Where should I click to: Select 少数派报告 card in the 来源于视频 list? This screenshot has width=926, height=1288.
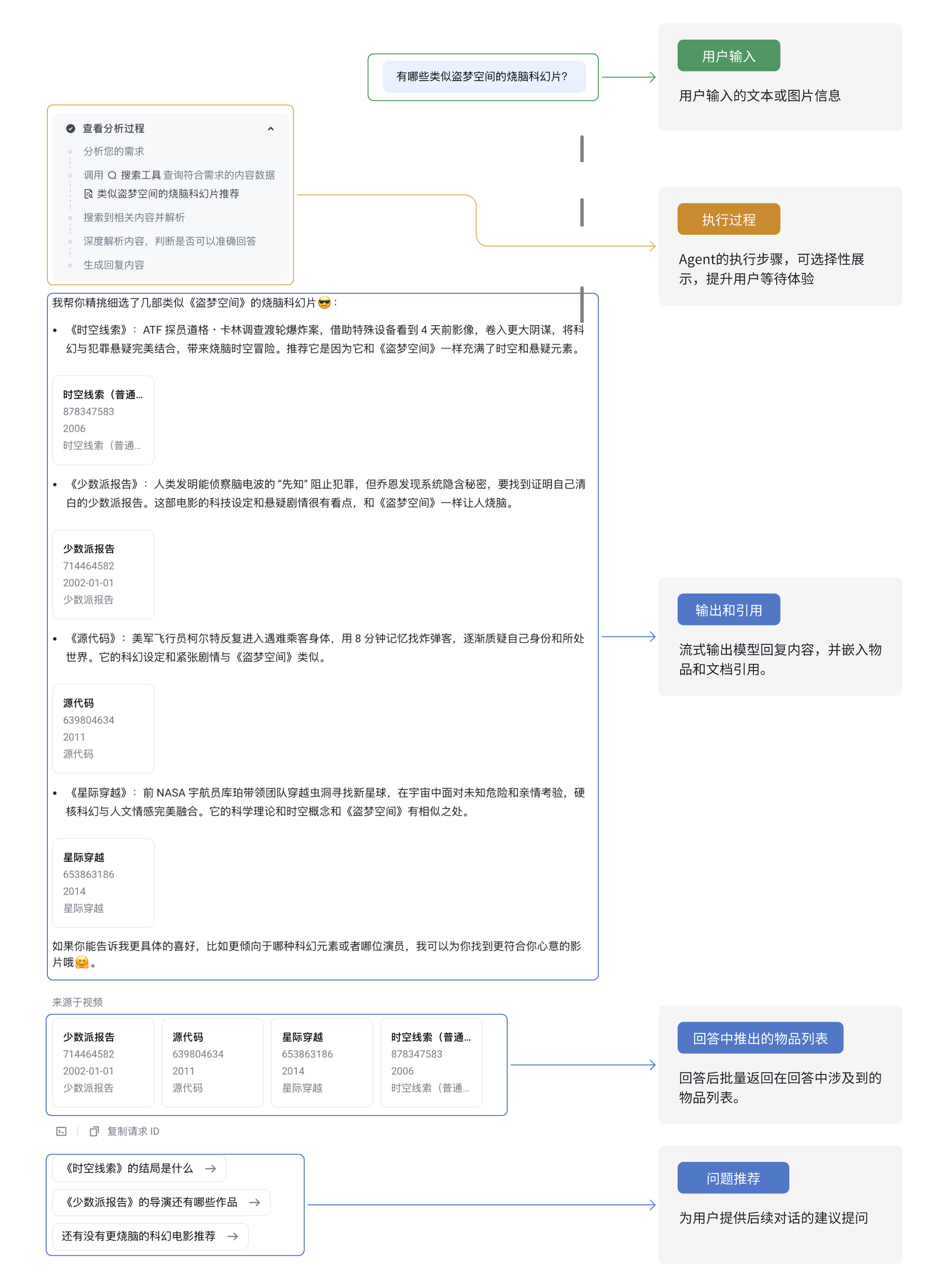(103, 1063)
